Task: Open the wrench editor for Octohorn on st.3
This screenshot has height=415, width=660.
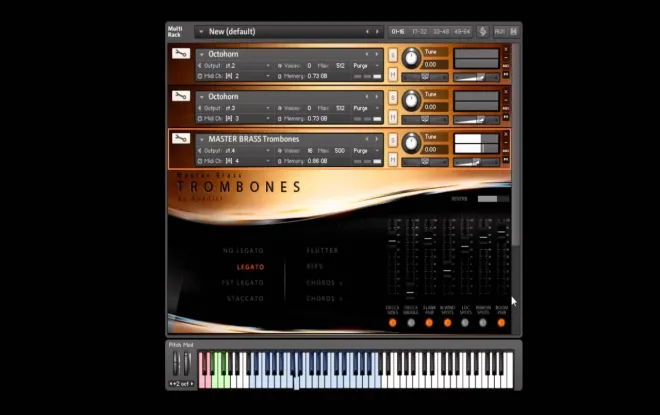Action: point(181,96)
